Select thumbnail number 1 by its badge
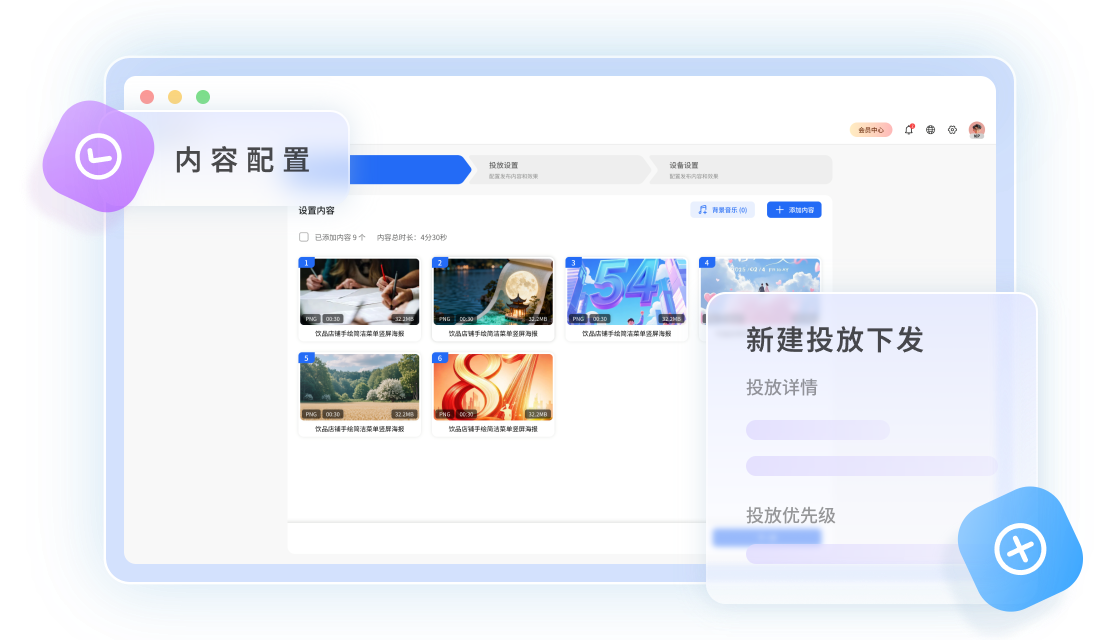 (306, 262)
